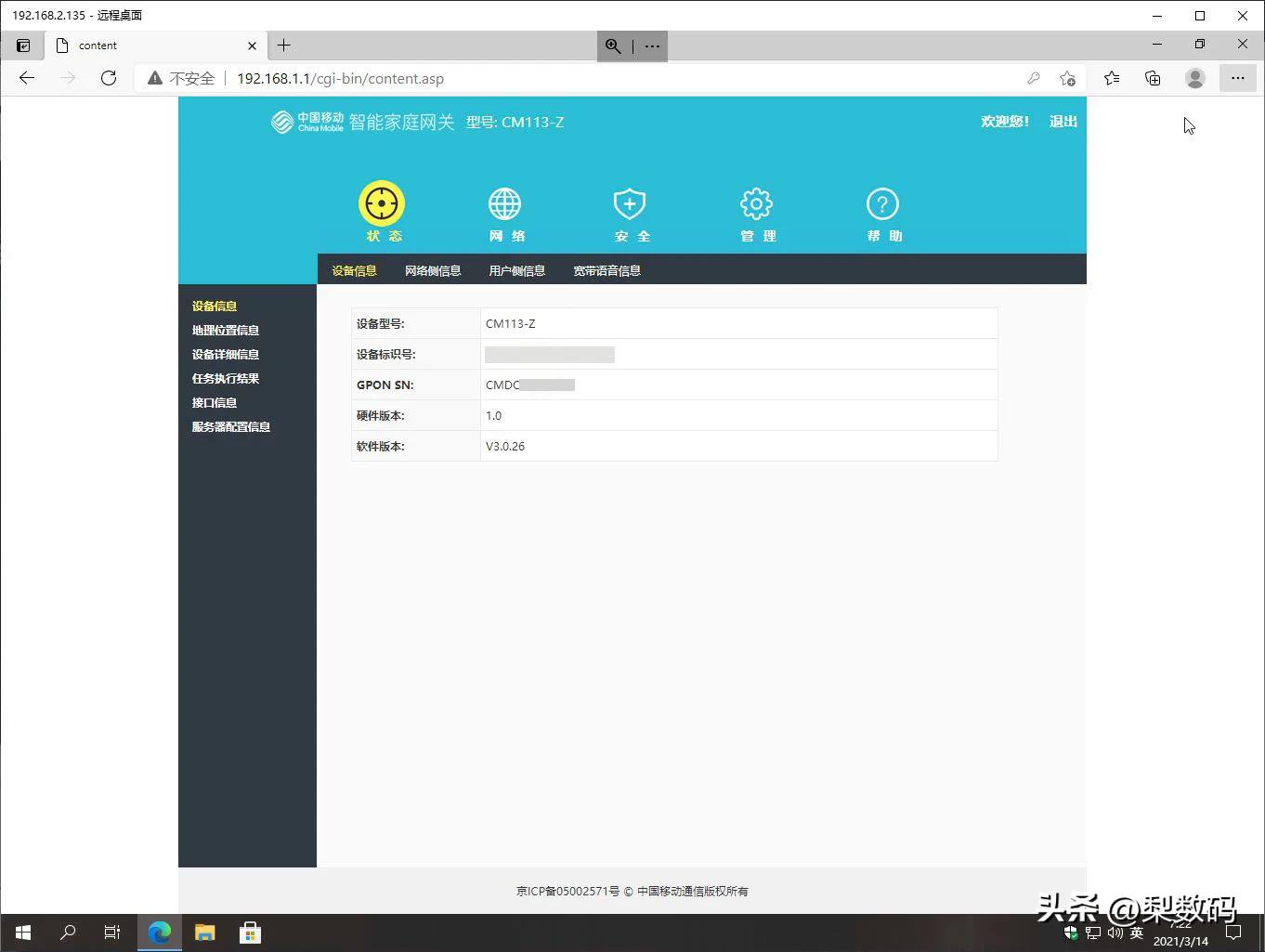Open the 帮助 help question-mark icon

tap(881, 202)
